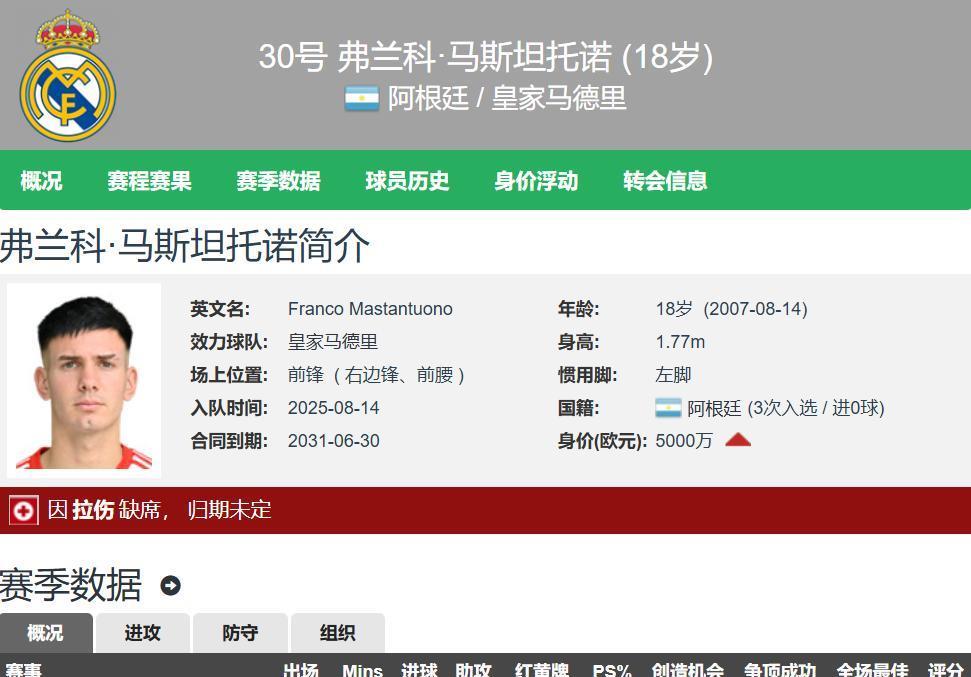Switch to the 进攻 tab
Viewport: 971px width, 677px height.
pyautogui.click(x=143, y=633)
